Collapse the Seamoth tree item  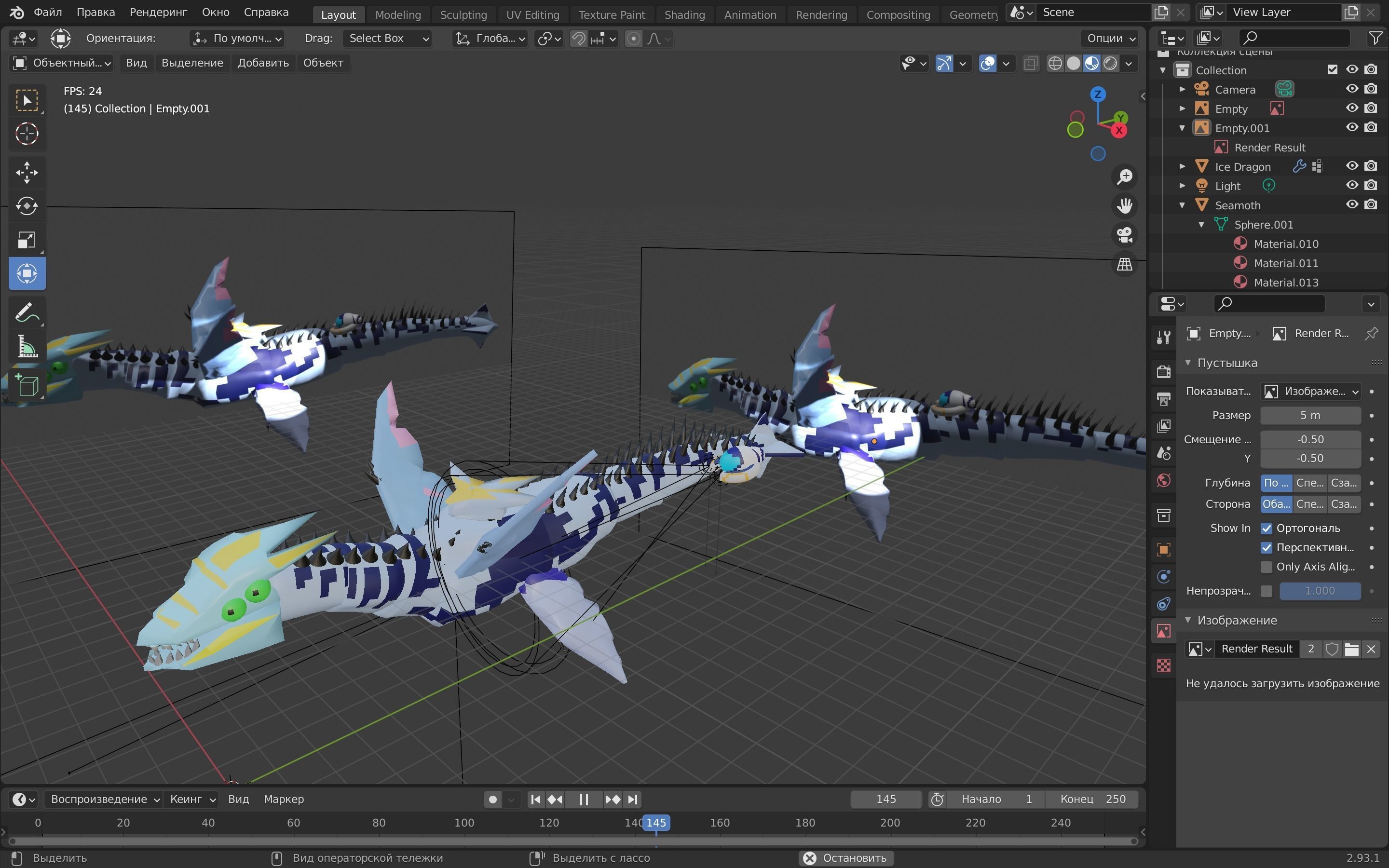[x=1182, y=205]
